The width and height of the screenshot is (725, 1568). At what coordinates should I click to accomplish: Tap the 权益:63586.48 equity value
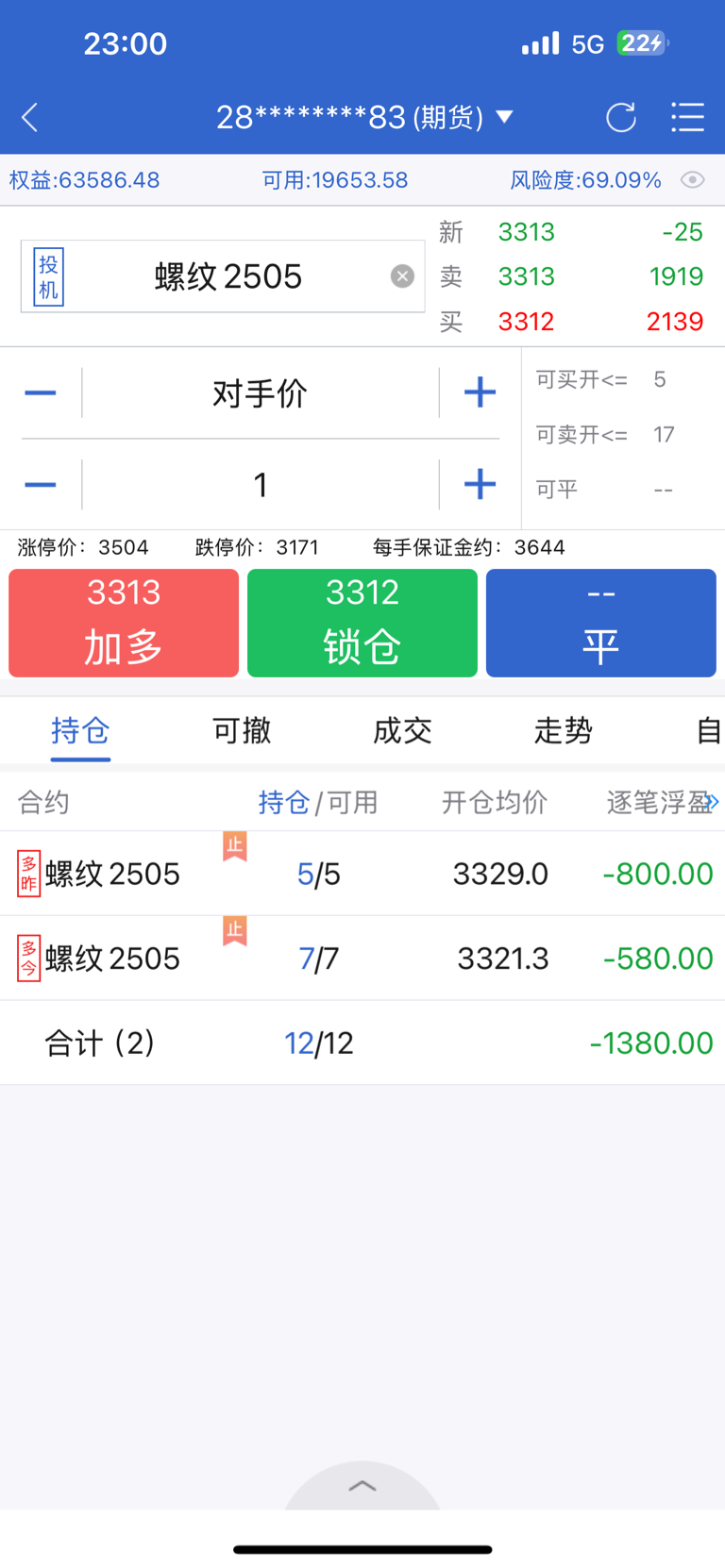[85, 180]
